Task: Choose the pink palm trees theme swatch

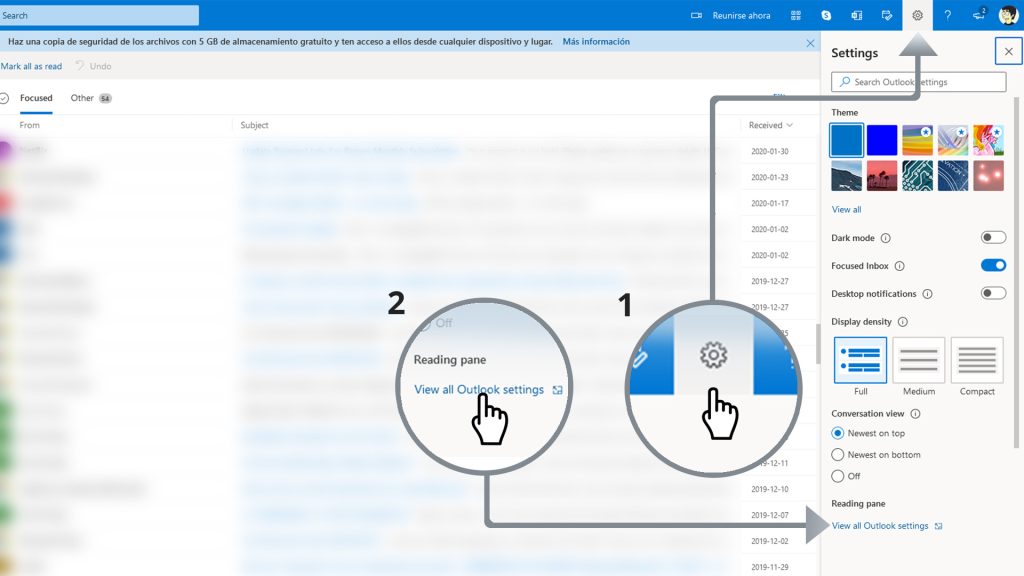Action: point(882,176)
